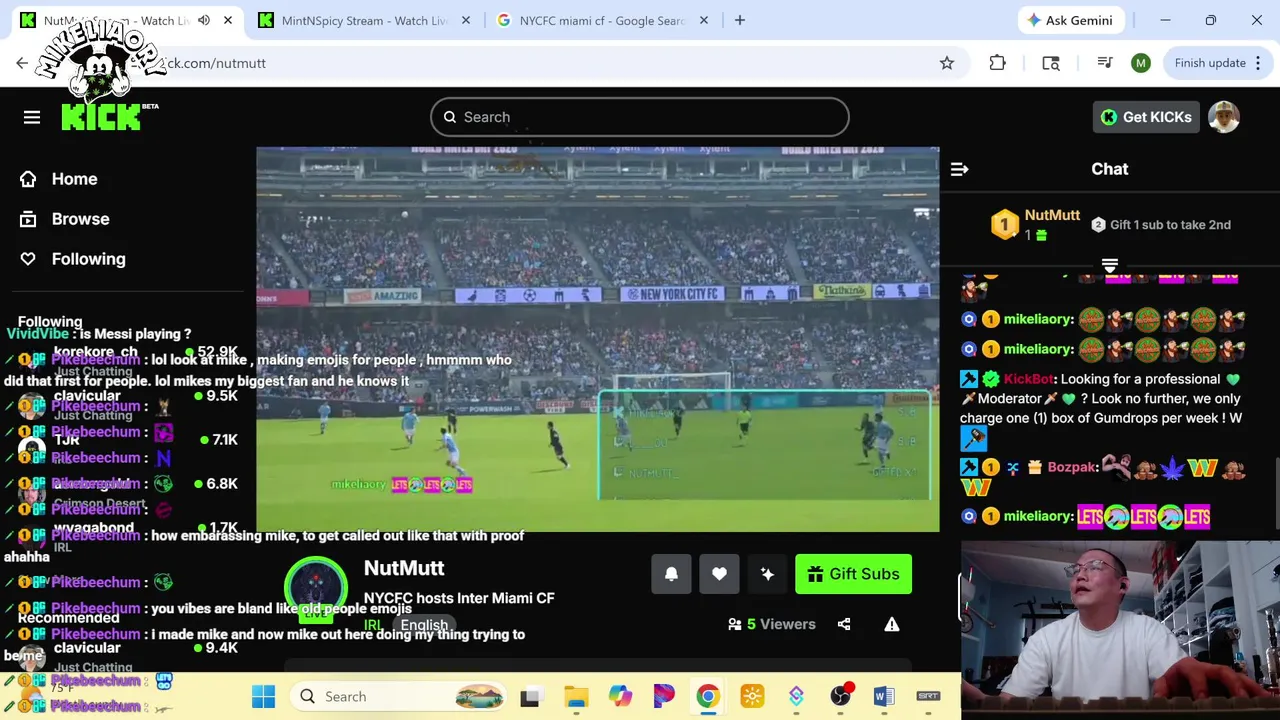The height and width of the screenshot is (720, 1280).
Task: Click Ask Gemini button
Action: (1069, 20)
